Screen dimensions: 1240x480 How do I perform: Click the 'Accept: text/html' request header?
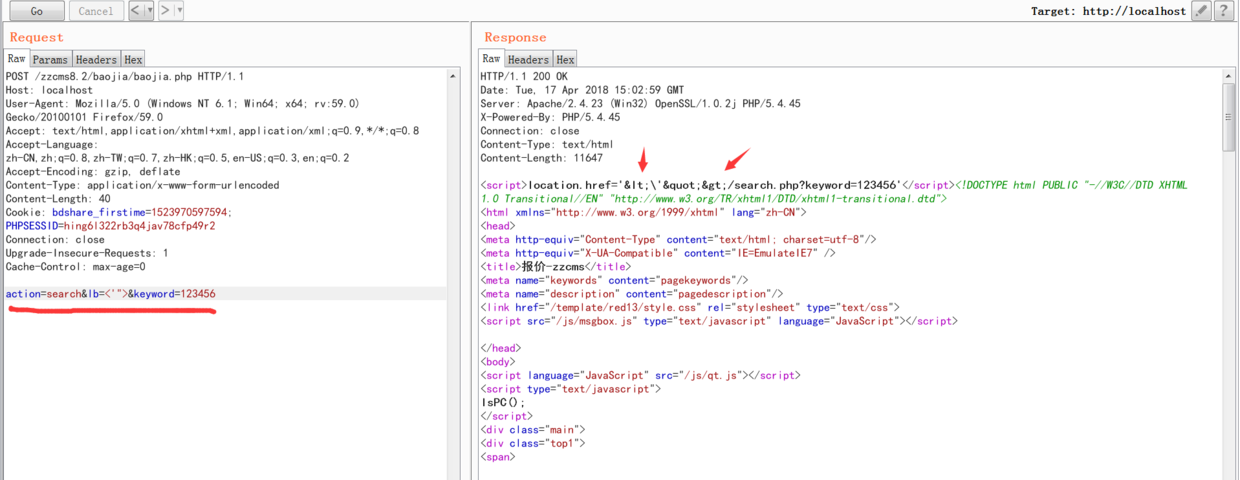212,131
